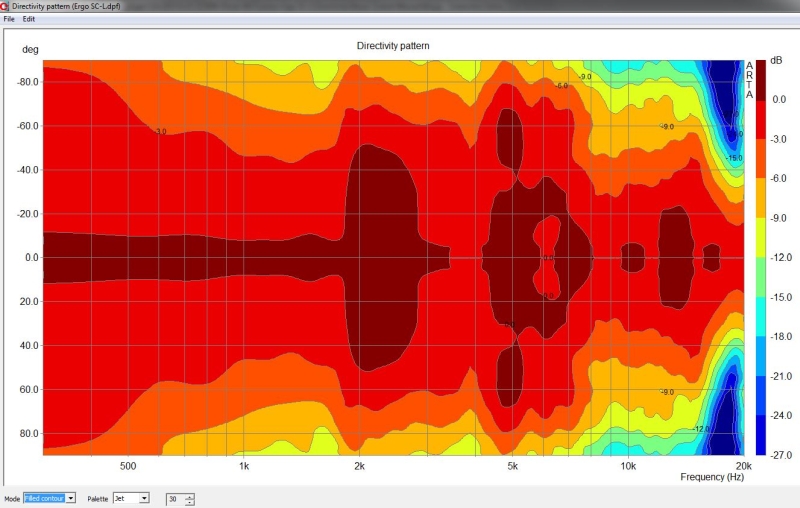Click the dB label above the color scale
Screen dimensions: 800x508
pos(776,60)
